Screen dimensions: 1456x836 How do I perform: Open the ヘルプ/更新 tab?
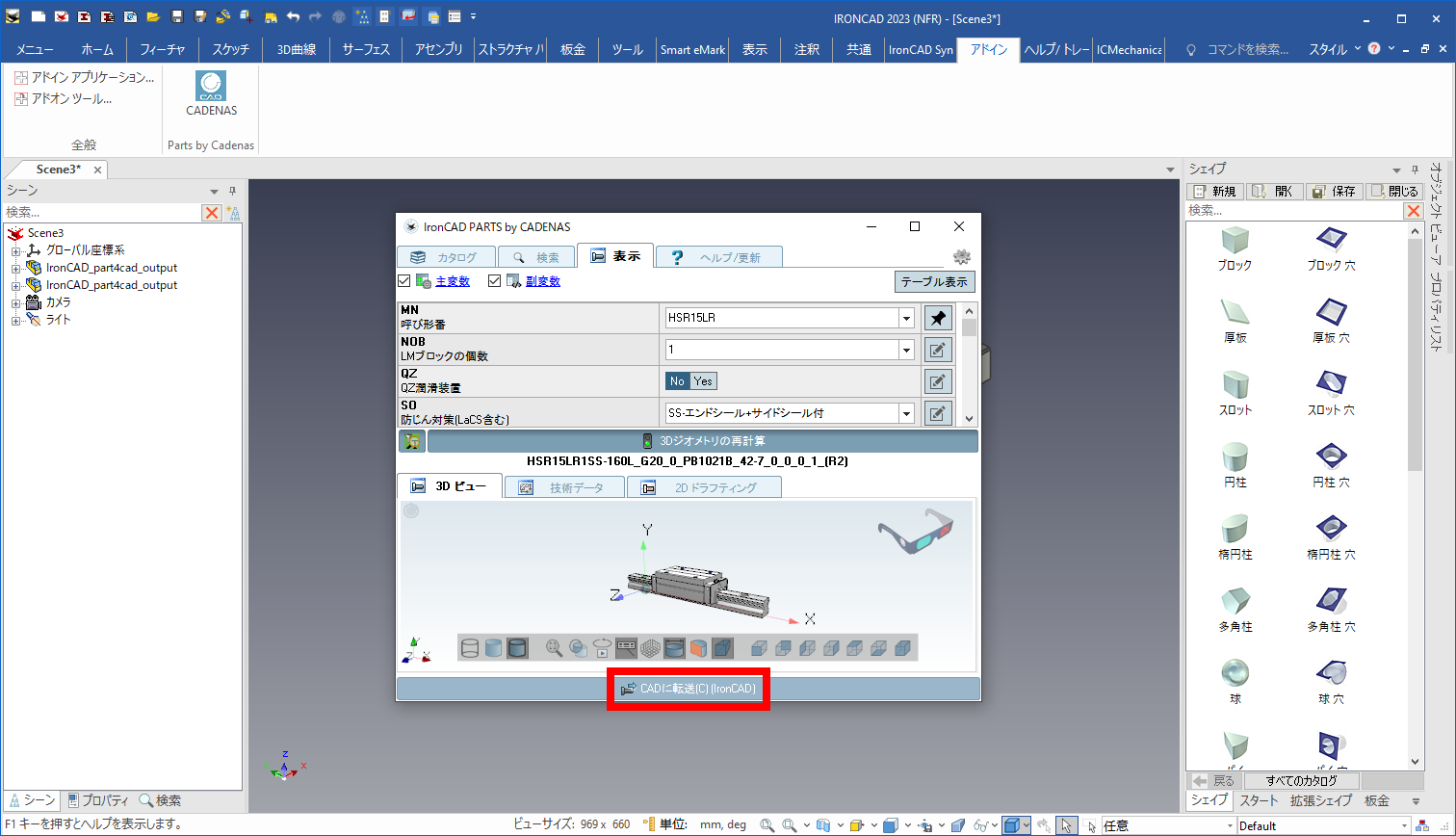click(x=719, y=257)
